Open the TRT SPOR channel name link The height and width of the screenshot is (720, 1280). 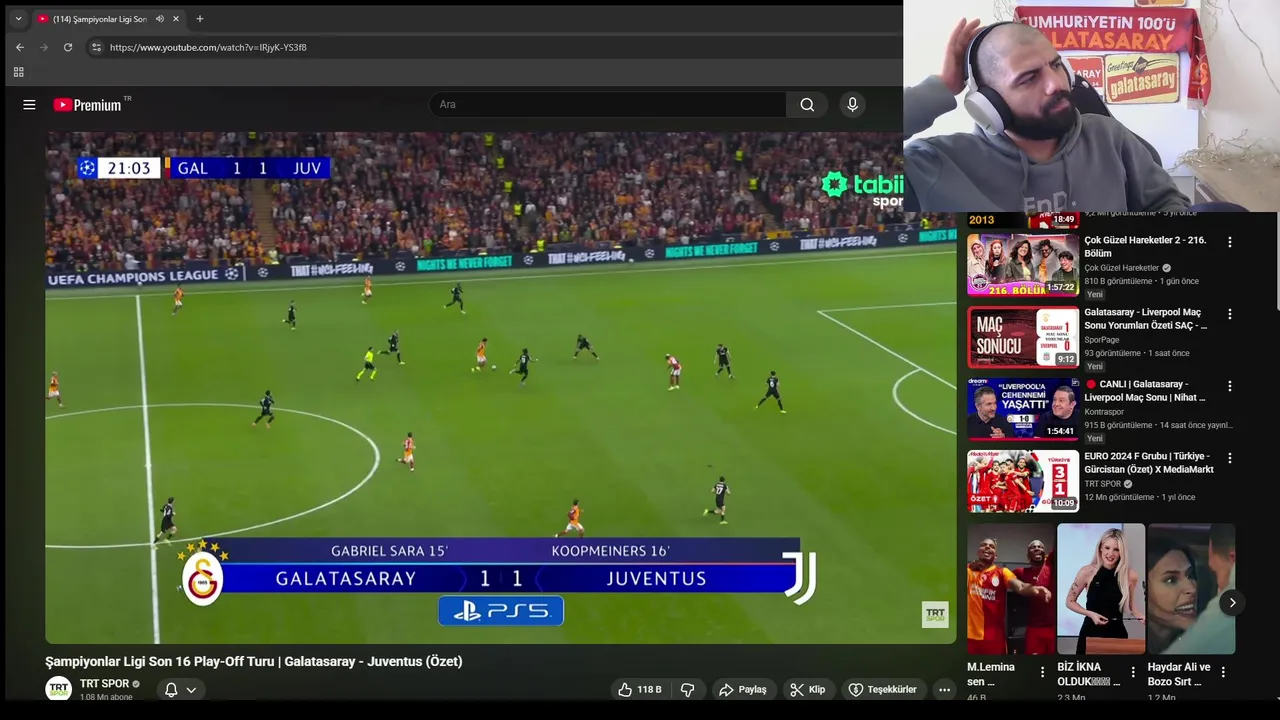[105, 684]
